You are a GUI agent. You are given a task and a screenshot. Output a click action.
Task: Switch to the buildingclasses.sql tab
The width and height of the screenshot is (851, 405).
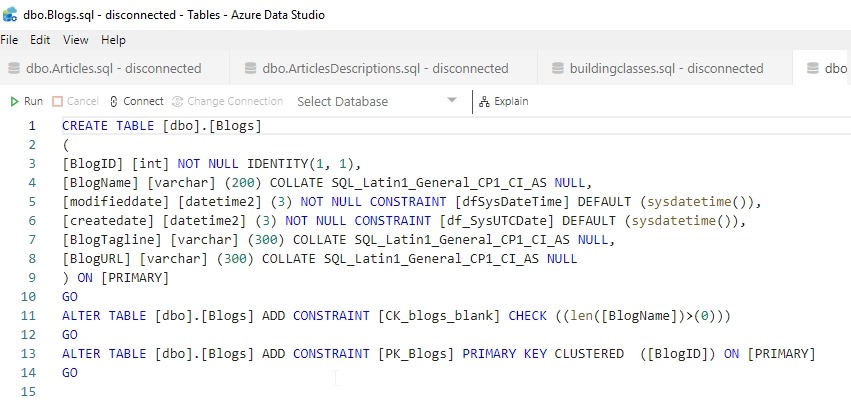click(x=666, y=69)
